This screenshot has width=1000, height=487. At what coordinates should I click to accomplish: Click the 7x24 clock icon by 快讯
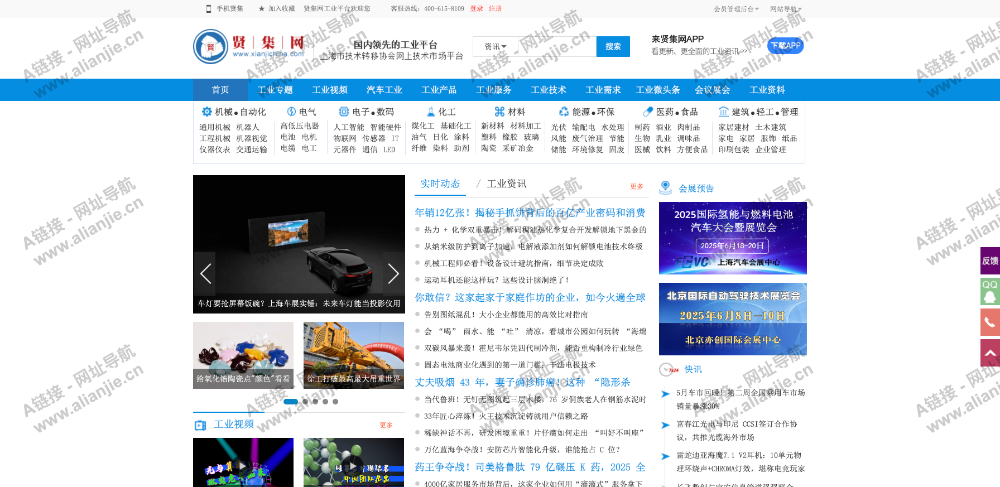[x=668, y=369]
